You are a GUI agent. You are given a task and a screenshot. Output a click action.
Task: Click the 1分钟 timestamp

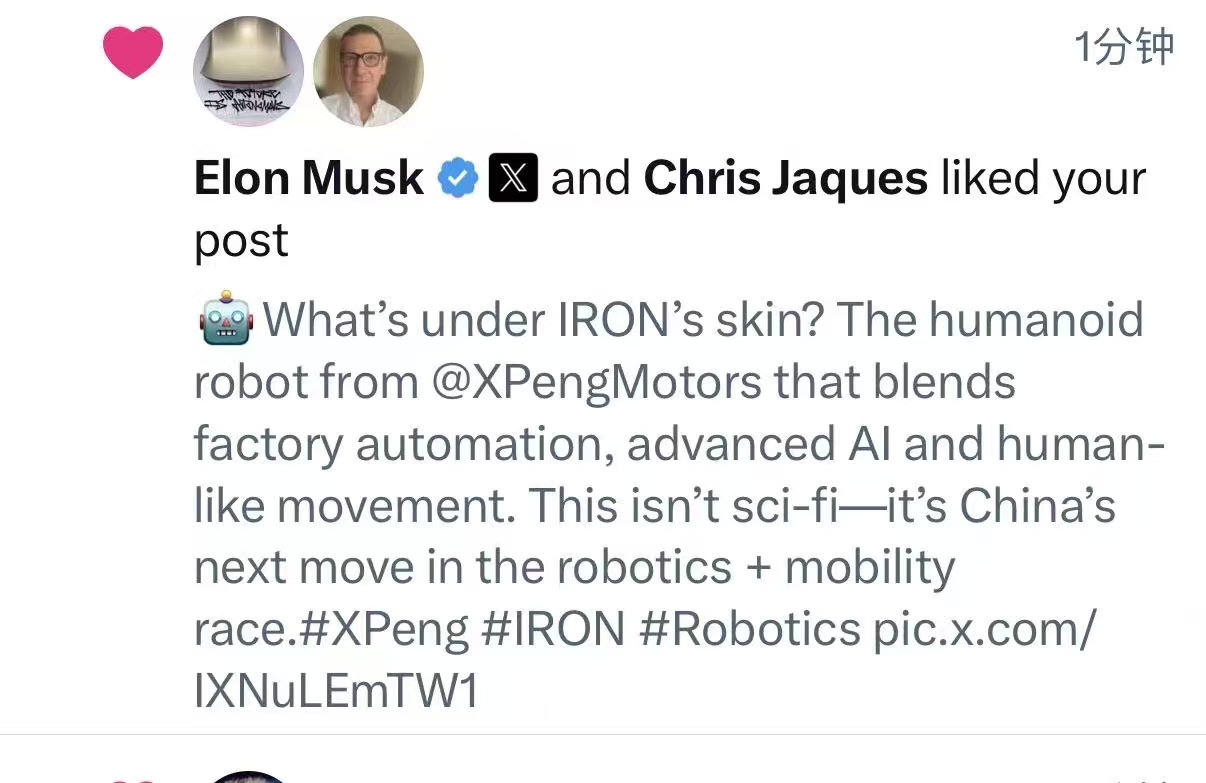click(1124, 47)
